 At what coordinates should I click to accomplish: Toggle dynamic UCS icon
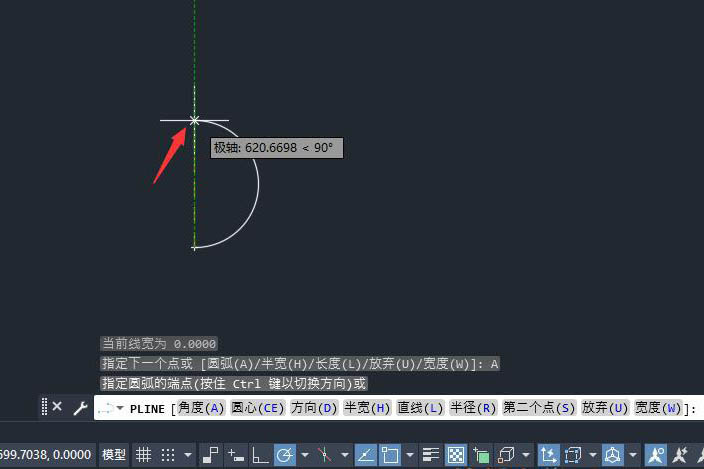(548, 455)
